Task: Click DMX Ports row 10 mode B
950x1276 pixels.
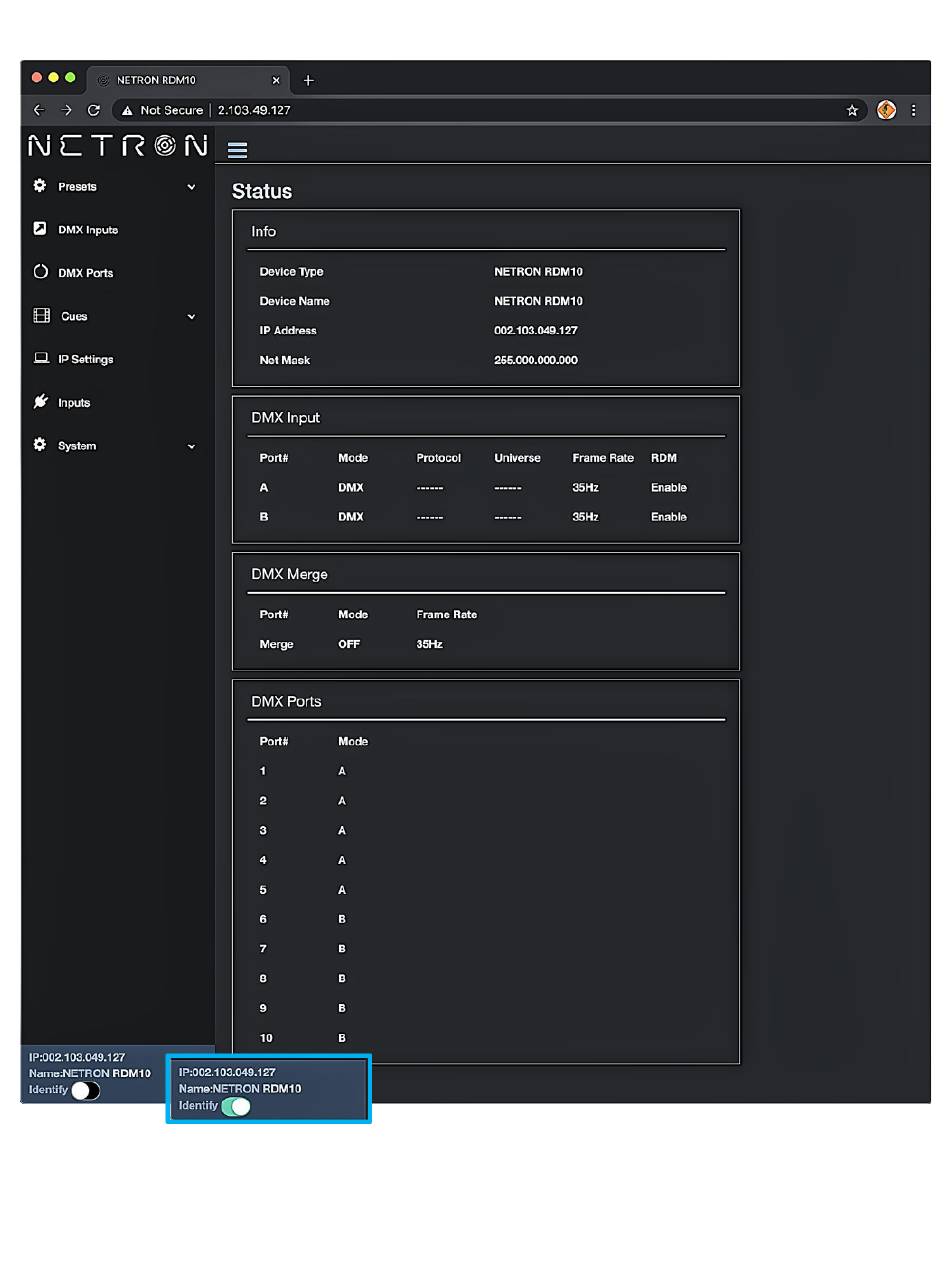Action: (342, 1038)
